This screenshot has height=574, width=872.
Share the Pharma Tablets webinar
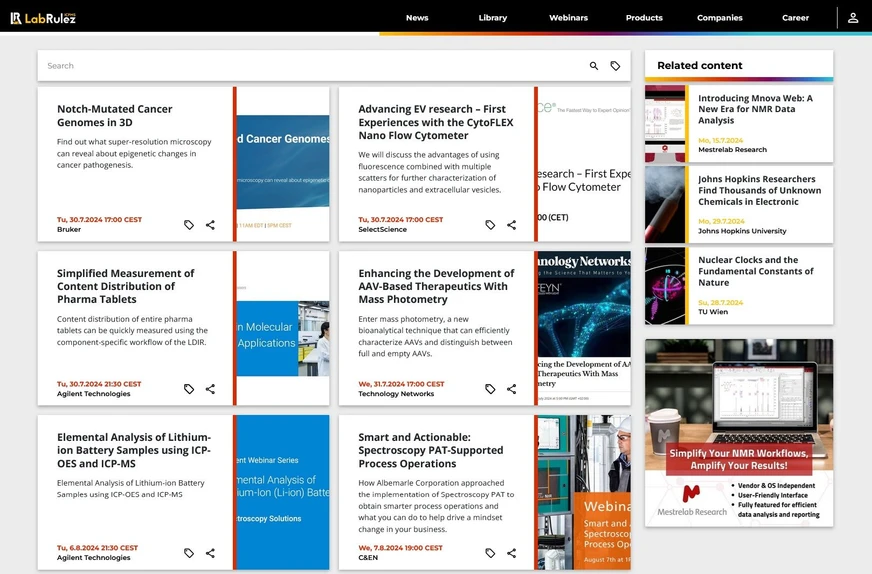click(210, 389)
